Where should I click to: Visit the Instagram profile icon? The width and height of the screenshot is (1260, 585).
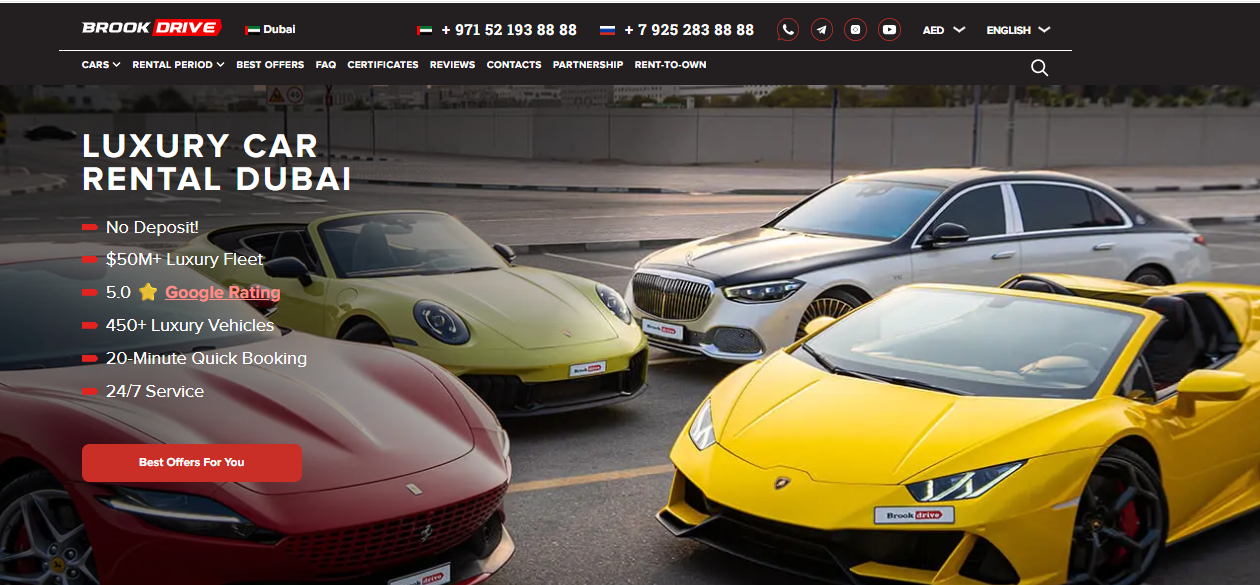click(x=855, y=30)
